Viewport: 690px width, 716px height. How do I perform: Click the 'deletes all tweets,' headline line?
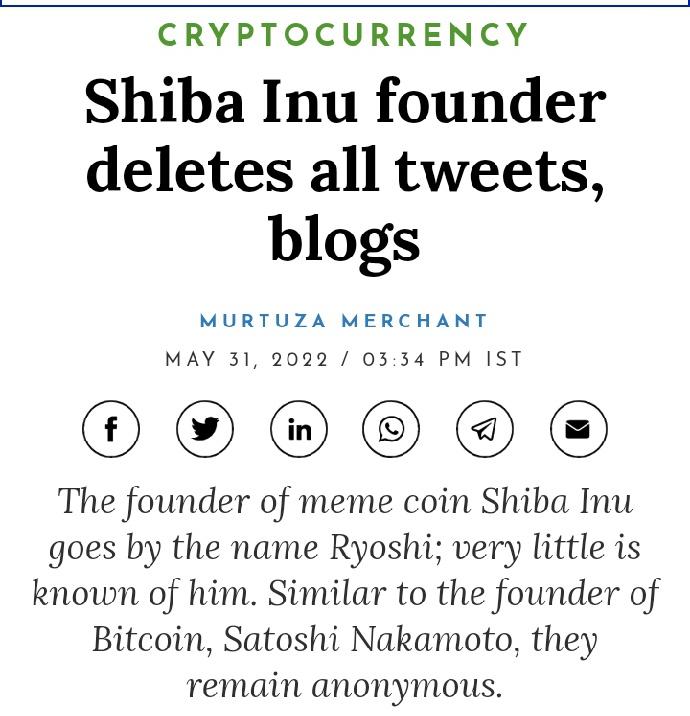pos(345,169)
